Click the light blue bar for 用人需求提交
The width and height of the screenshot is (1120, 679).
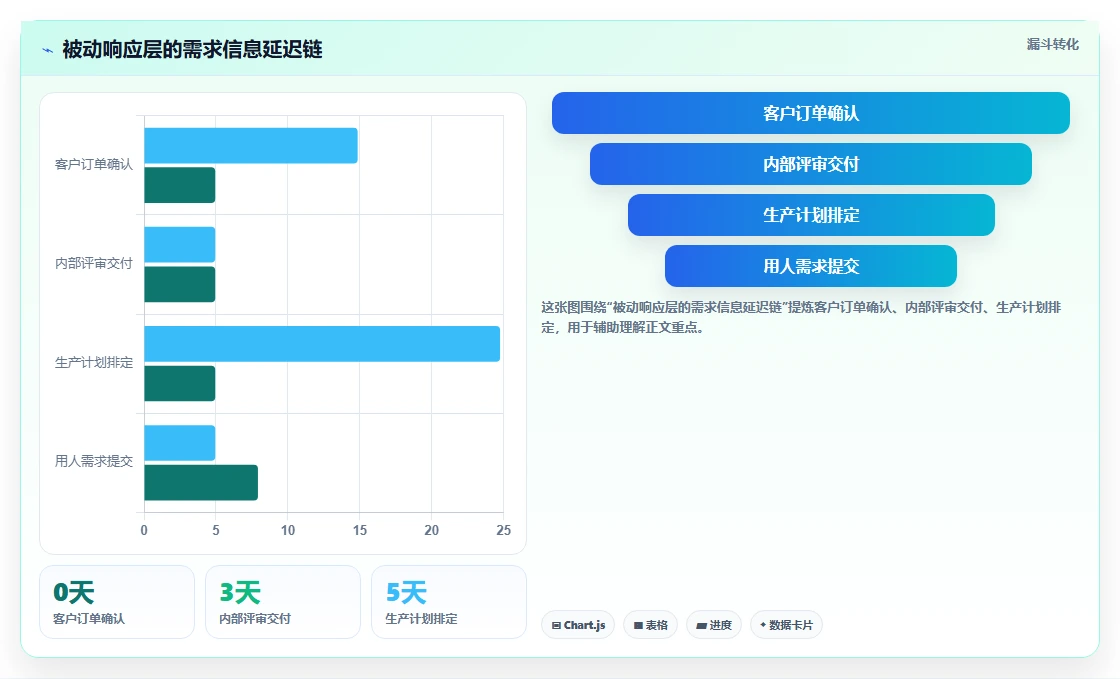[179, 443]
